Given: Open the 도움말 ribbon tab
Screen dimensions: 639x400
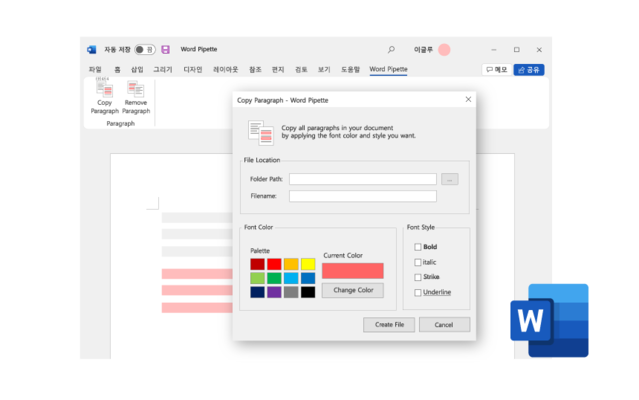Looking at the screenshot, I should coord(350,70).
